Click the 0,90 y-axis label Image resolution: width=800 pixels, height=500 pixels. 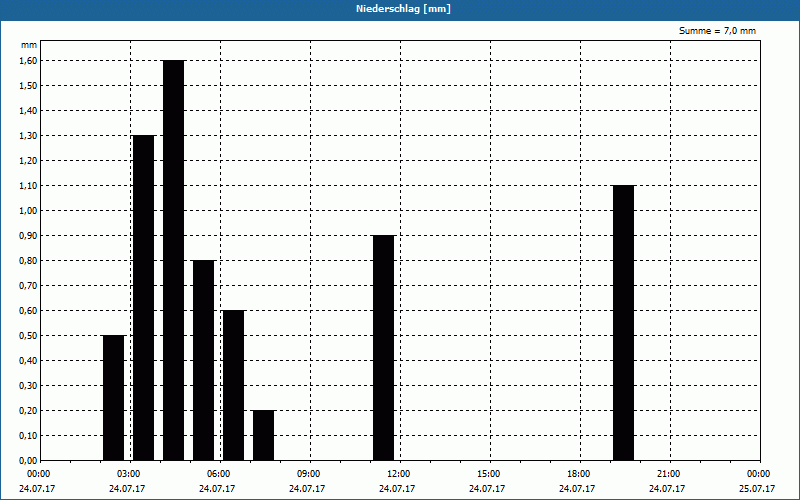pyautogui.click(x=29, y=236)
